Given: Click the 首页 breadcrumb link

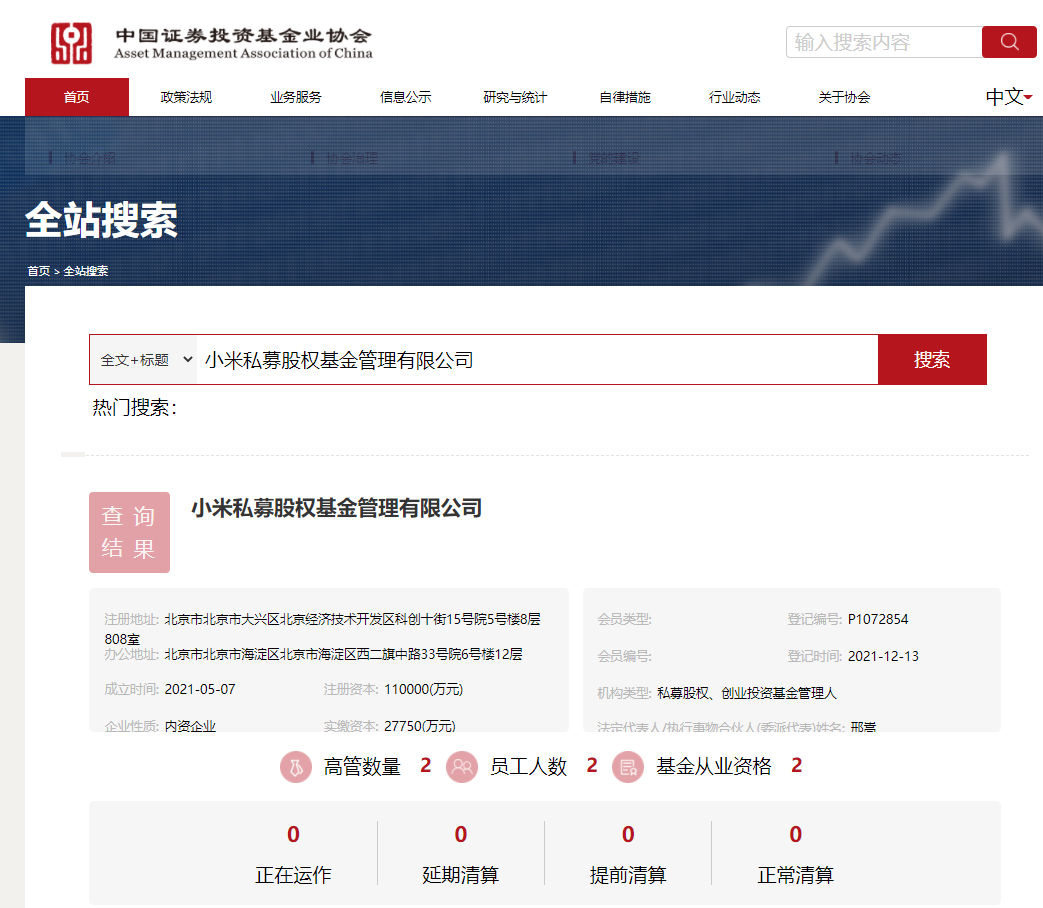Looking at the screenshot, I should [39, 271].
